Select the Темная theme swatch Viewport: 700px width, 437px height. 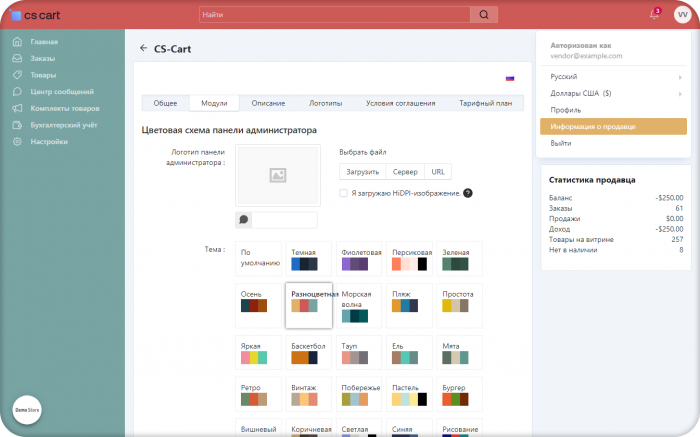[308, 259]
